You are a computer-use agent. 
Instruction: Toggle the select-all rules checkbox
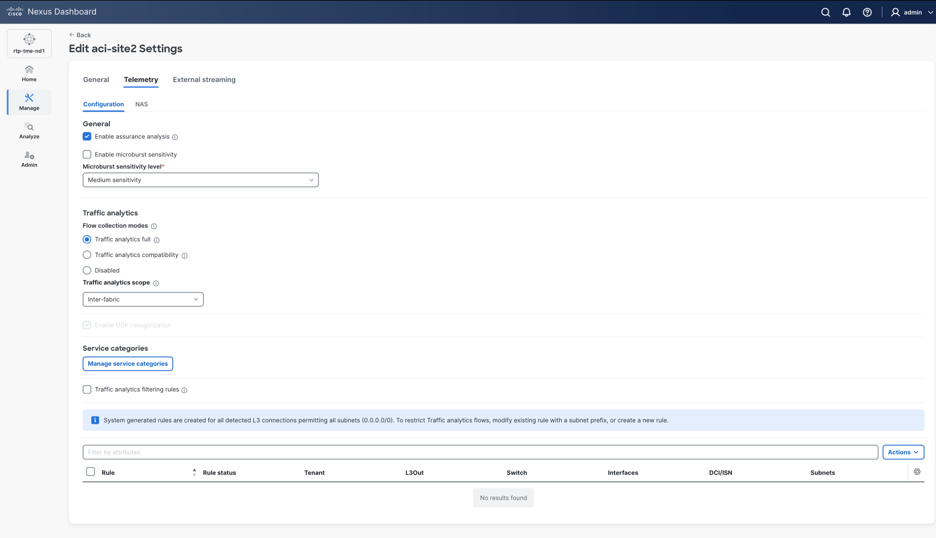click(91, 472)
